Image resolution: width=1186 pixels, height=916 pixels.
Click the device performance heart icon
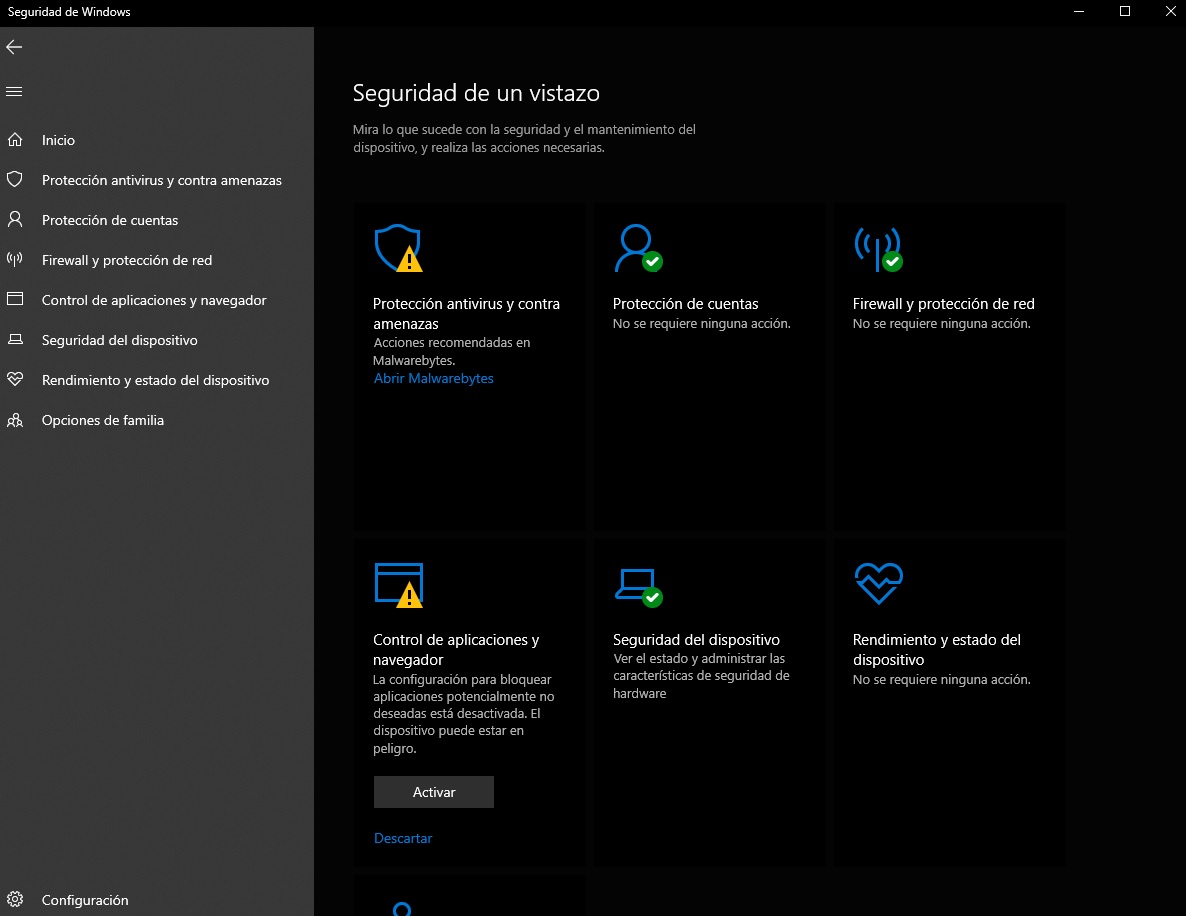coord(878,583)
